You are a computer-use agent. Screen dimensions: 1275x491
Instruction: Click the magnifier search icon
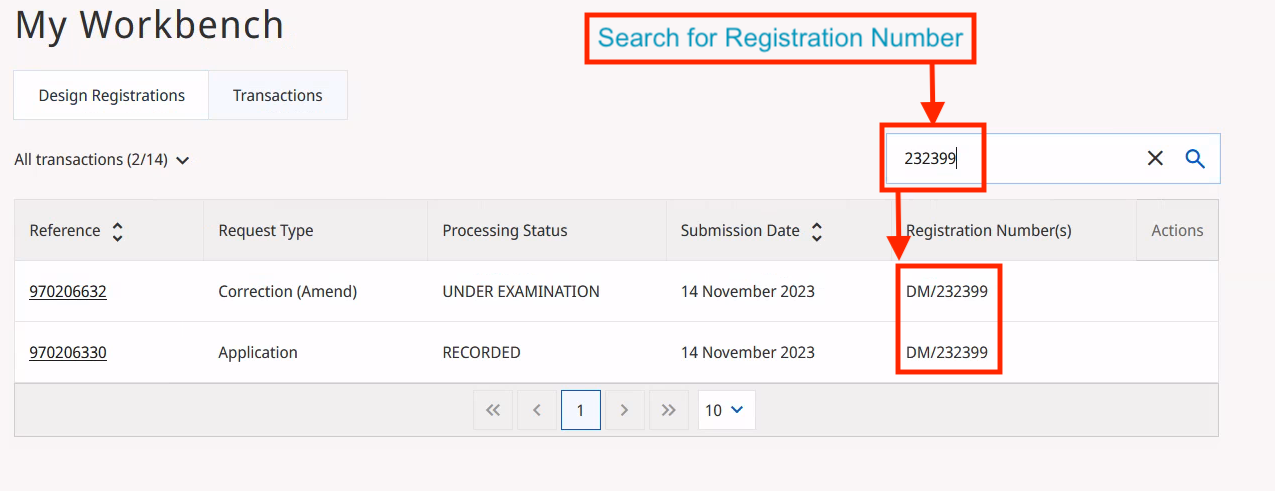click(1195, 158)
